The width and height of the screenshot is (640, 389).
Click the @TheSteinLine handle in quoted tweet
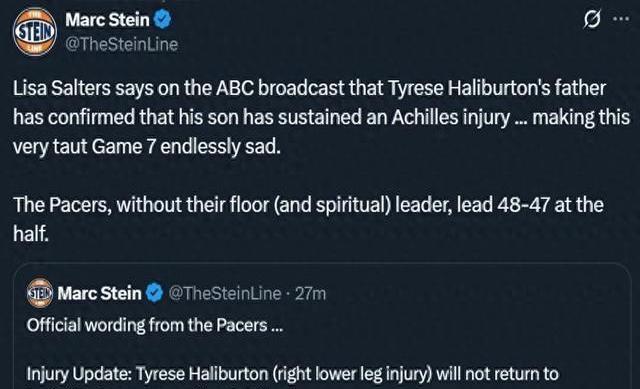coord(224,293)
